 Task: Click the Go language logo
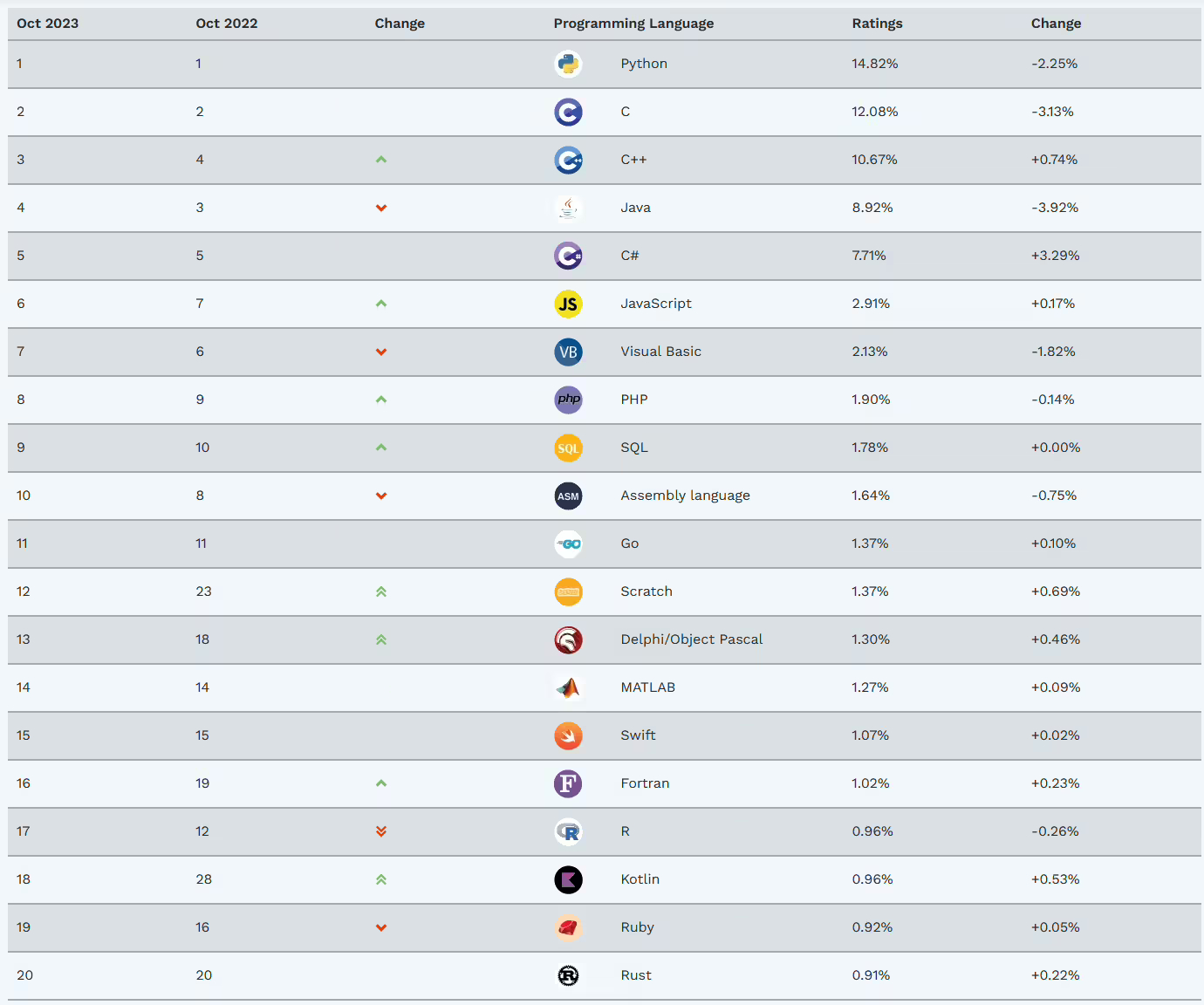568,544
